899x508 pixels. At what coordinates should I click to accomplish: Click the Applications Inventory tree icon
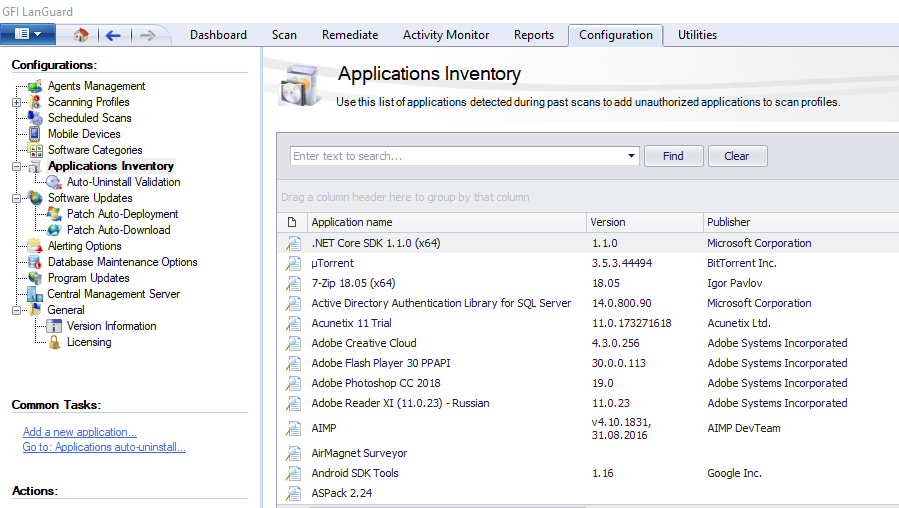tap(36, 166)
